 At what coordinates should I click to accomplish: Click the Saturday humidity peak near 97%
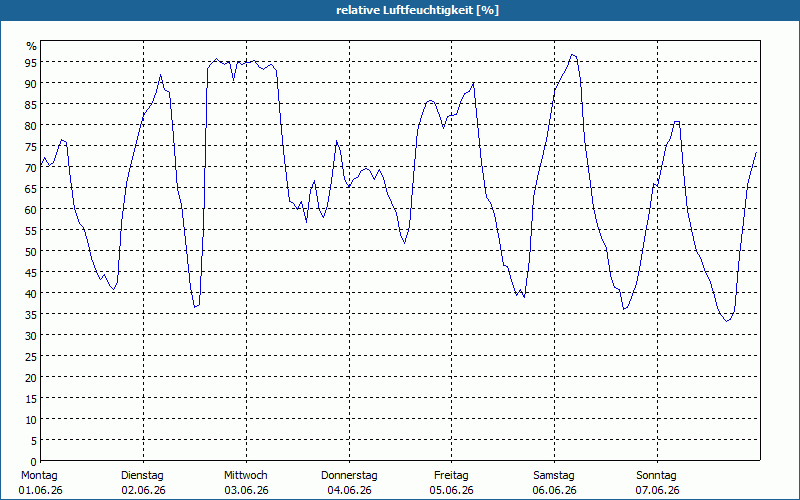(x=573, y=55)
